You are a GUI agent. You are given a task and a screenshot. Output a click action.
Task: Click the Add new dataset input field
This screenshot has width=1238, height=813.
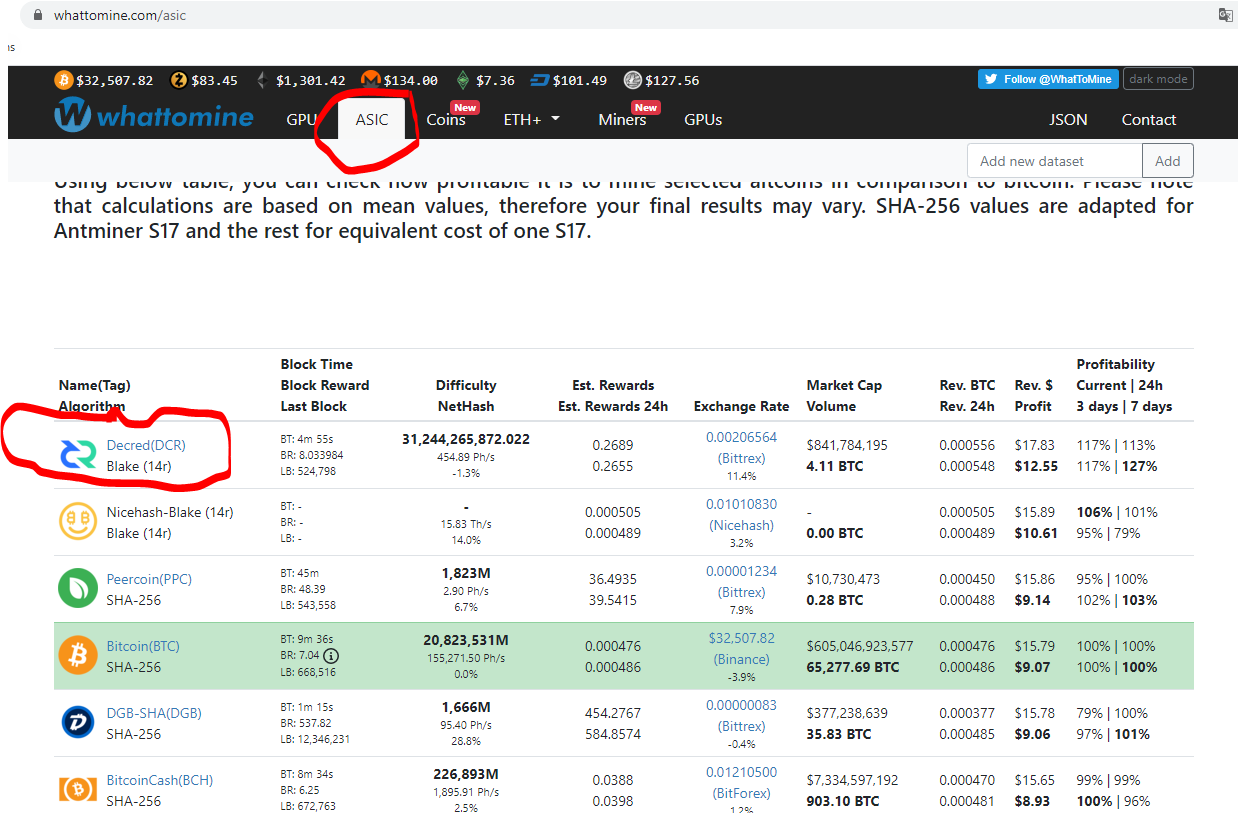[1054, 161]
